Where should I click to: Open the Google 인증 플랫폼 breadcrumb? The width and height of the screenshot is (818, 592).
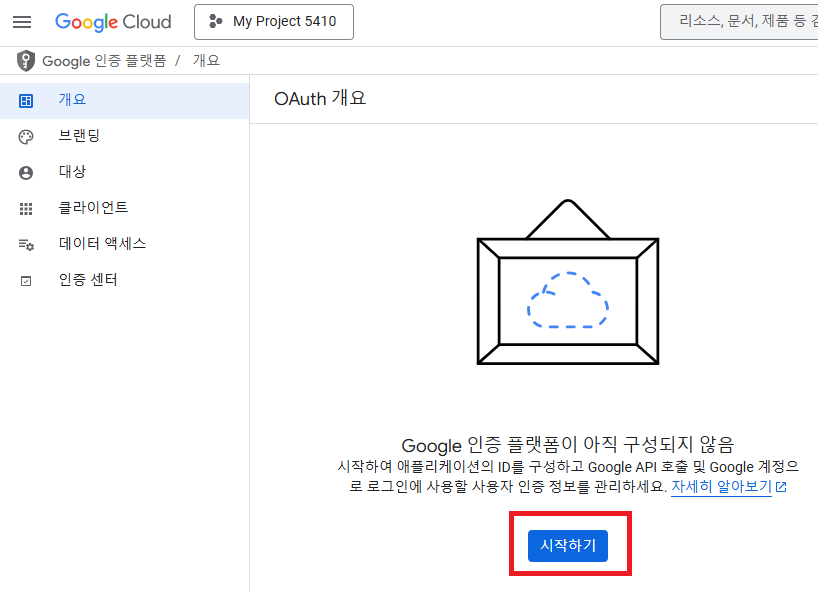pos(104,61)
